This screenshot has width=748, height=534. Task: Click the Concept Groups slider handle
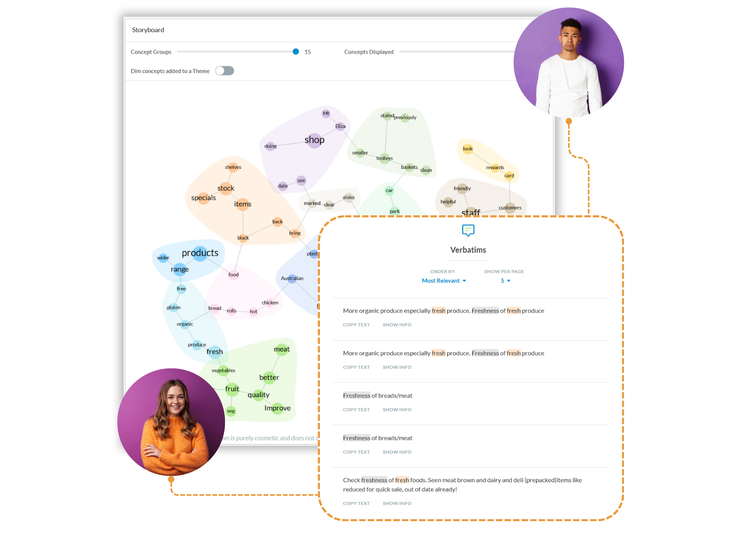pyautogui.click(x=296, y=52)
